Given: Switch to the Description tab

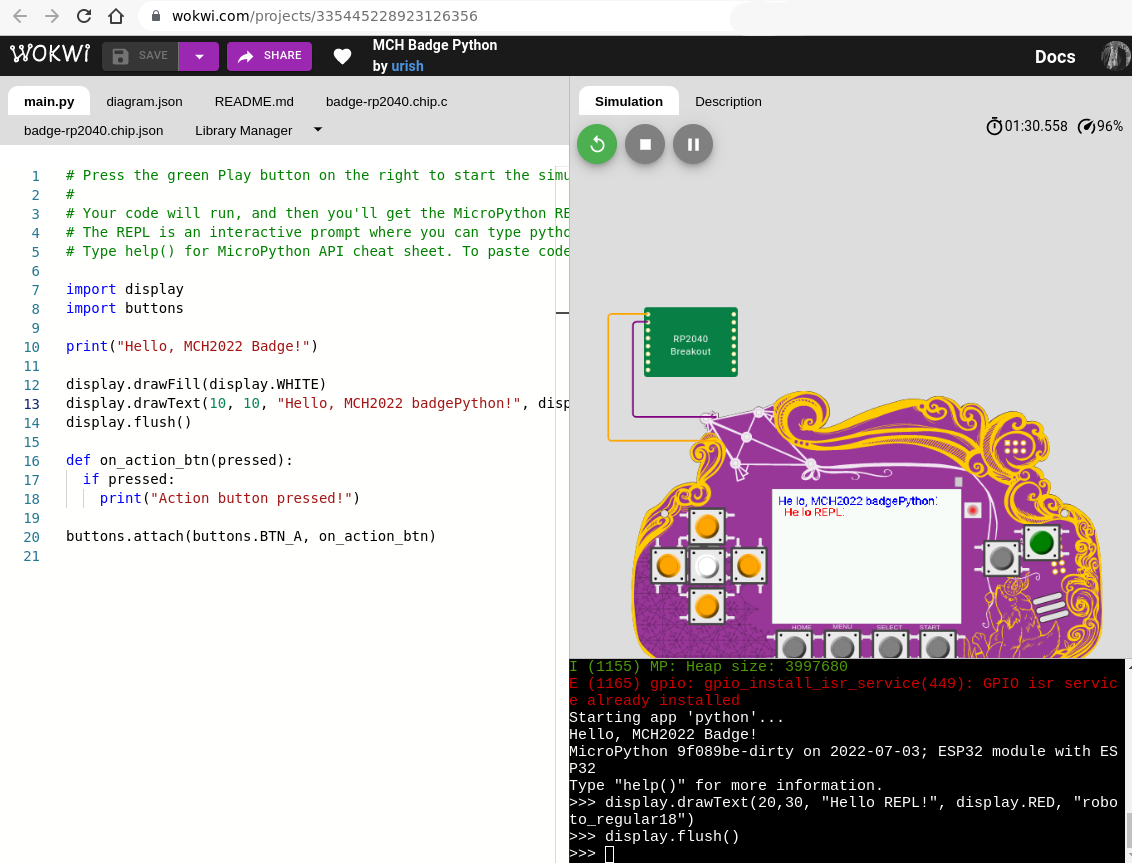Looking at the screenshot, I should pos(728,101).
